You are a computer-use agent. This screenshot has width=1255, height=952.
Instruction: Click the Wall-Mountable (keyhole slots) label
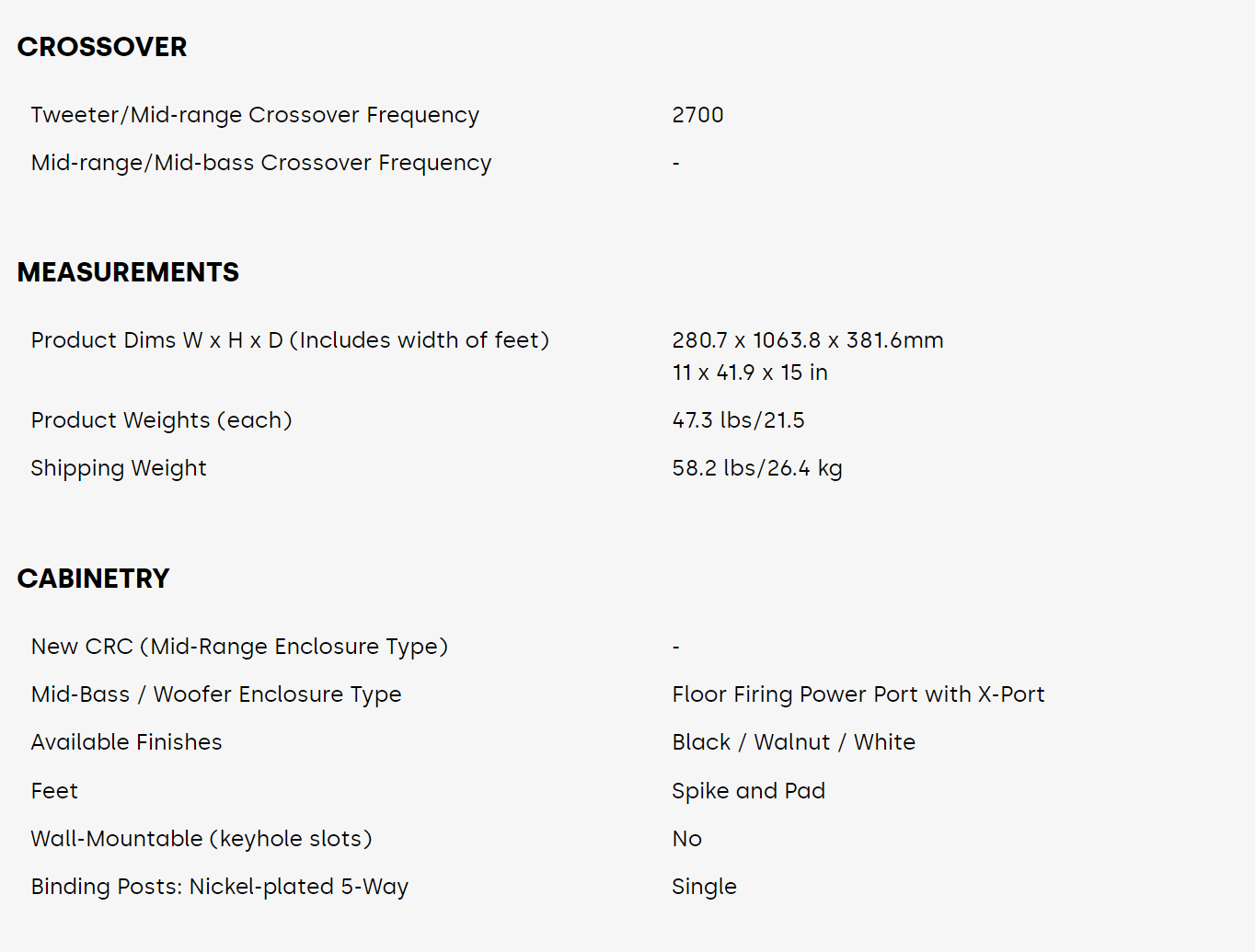(201, 839)
